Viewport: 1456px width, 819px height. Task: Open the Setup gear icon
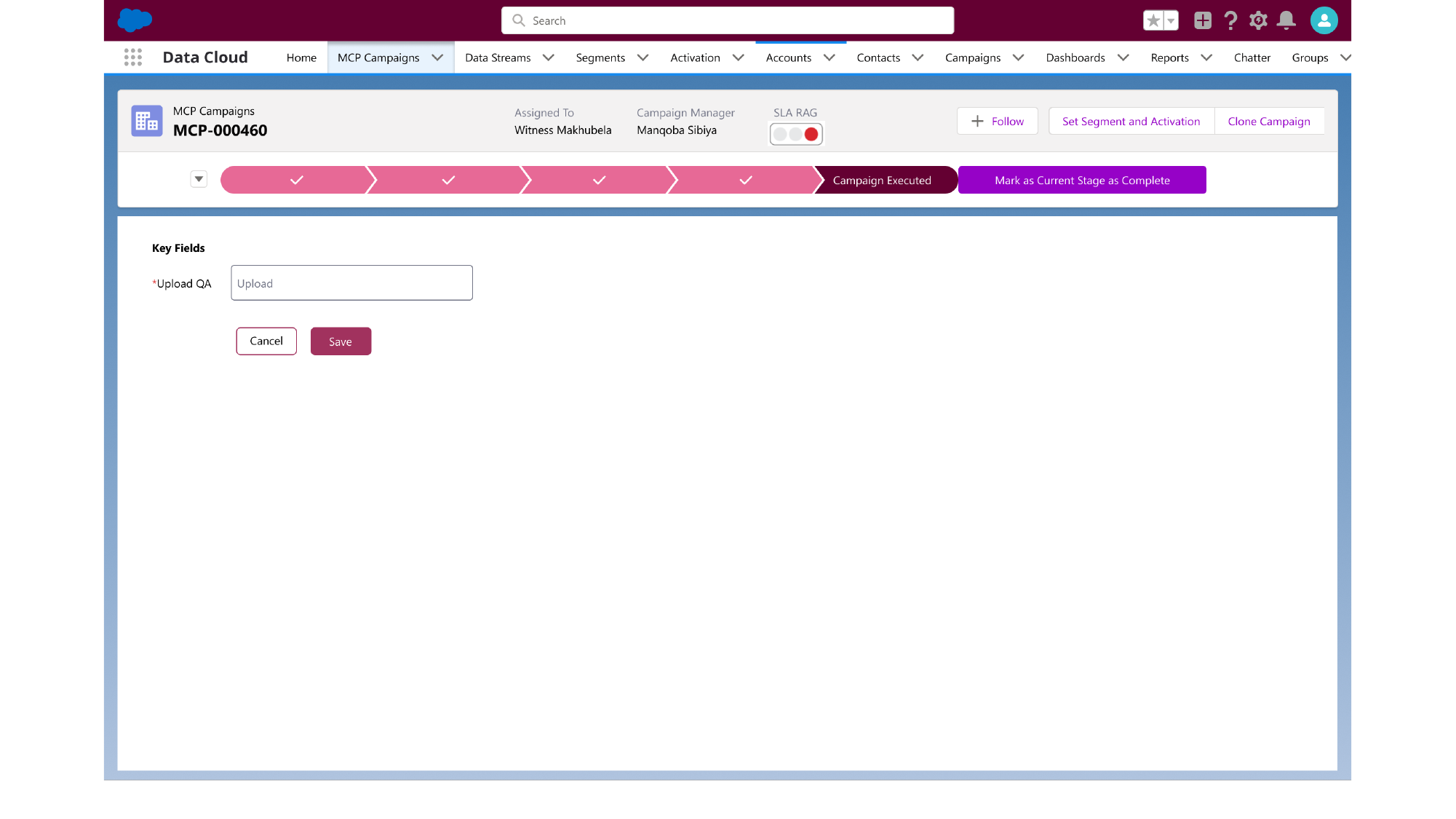click(1258, 20)
